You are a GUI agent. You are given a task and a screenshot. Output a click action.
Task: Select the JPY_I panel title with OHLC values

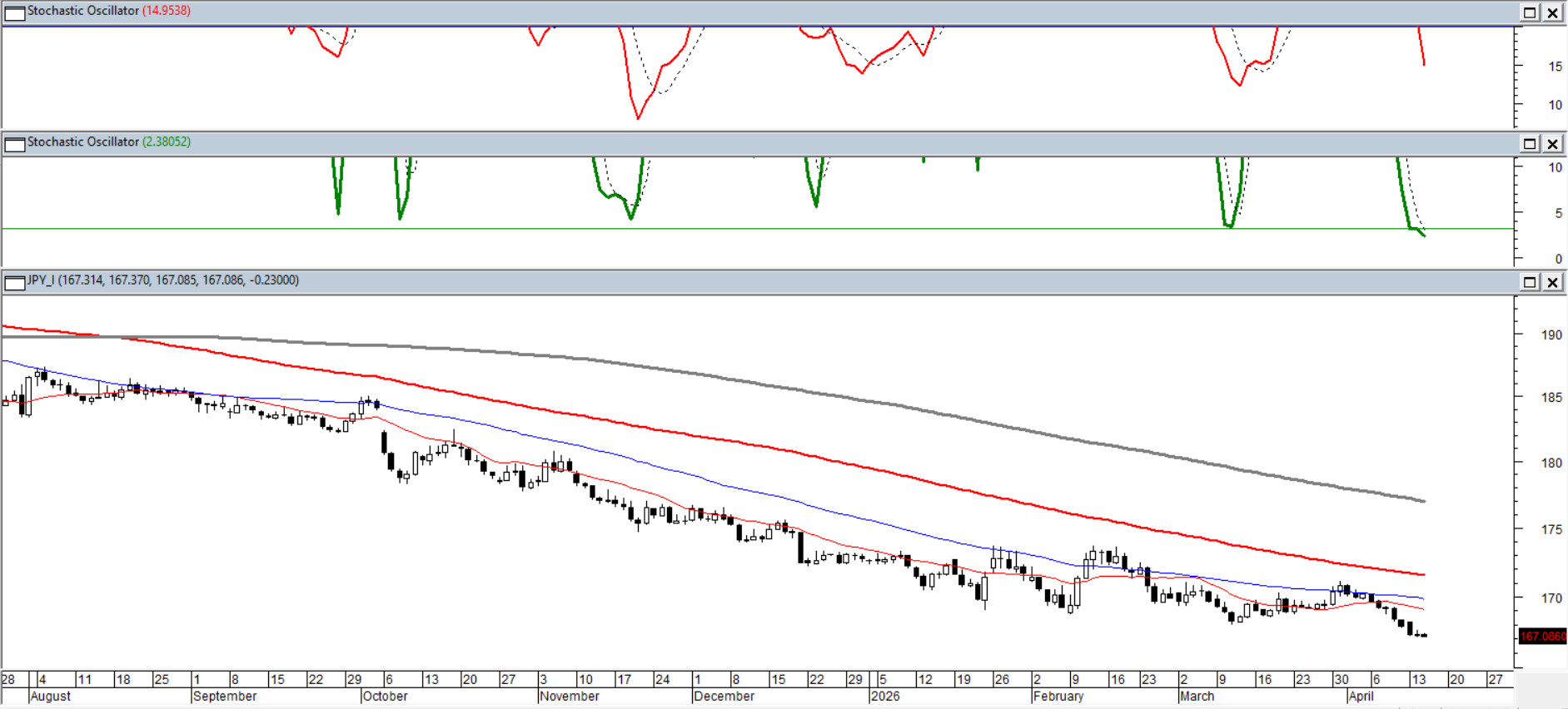pos(162,280)
